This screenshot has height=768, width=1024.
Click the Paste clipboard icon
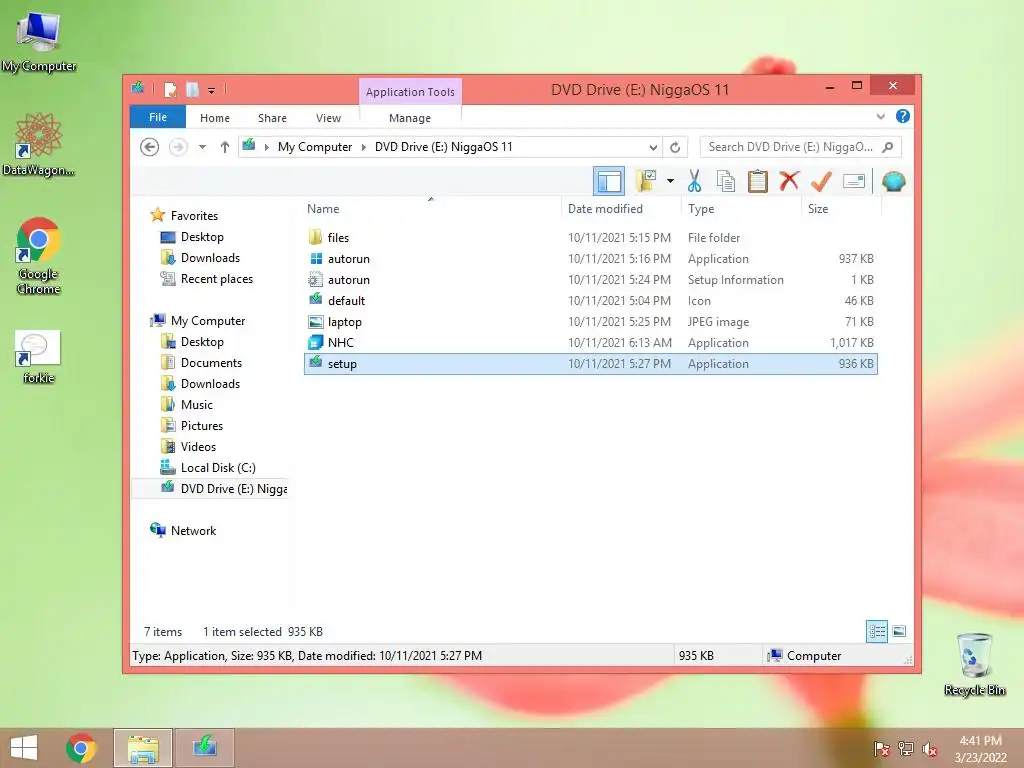click(758, 181)
